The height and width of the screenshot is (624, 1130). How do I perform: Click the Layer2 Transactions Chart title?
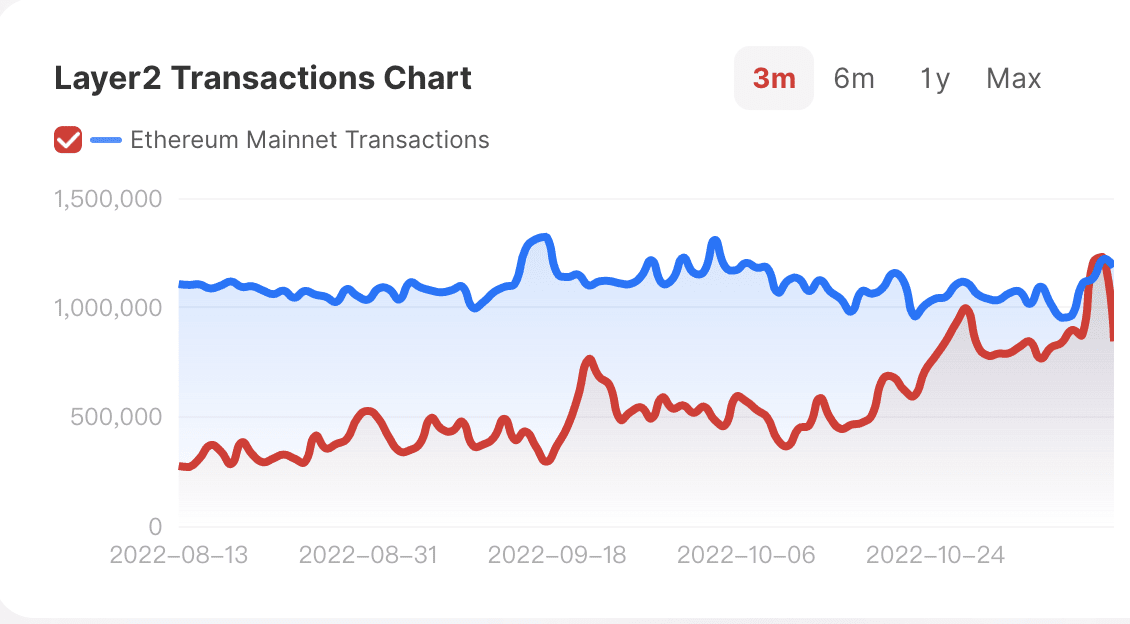click(263, 78)
